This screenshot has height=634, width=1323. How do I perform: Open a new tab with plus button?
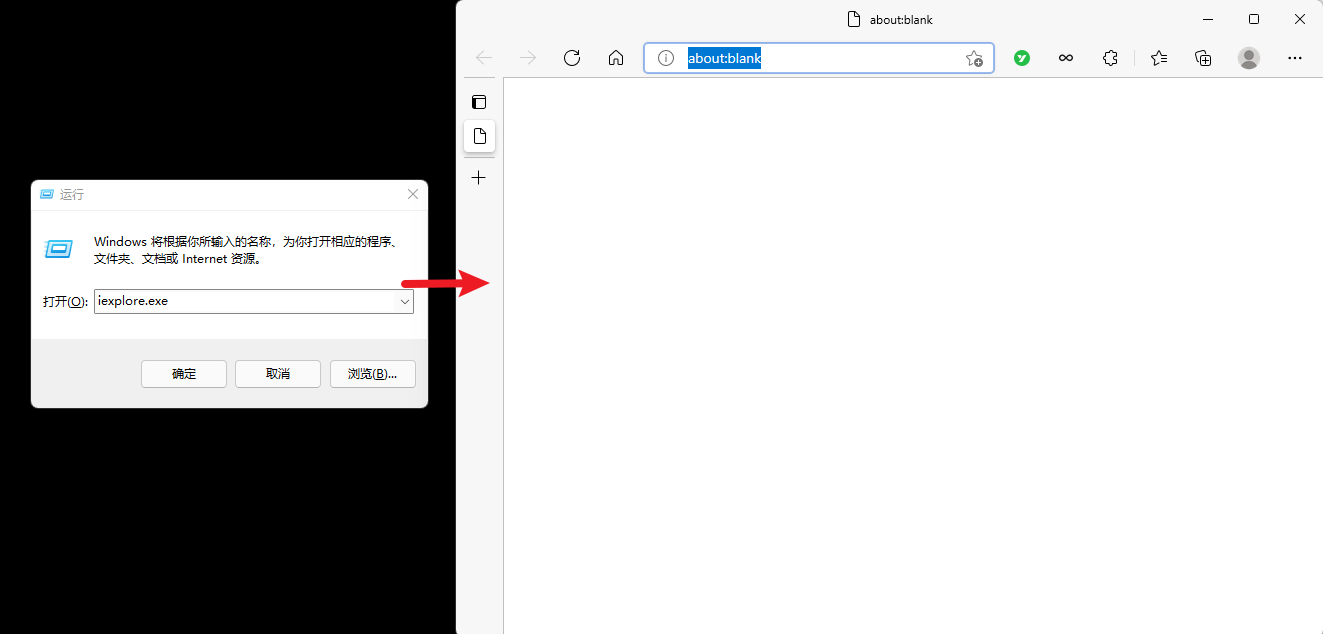(479, 178)
